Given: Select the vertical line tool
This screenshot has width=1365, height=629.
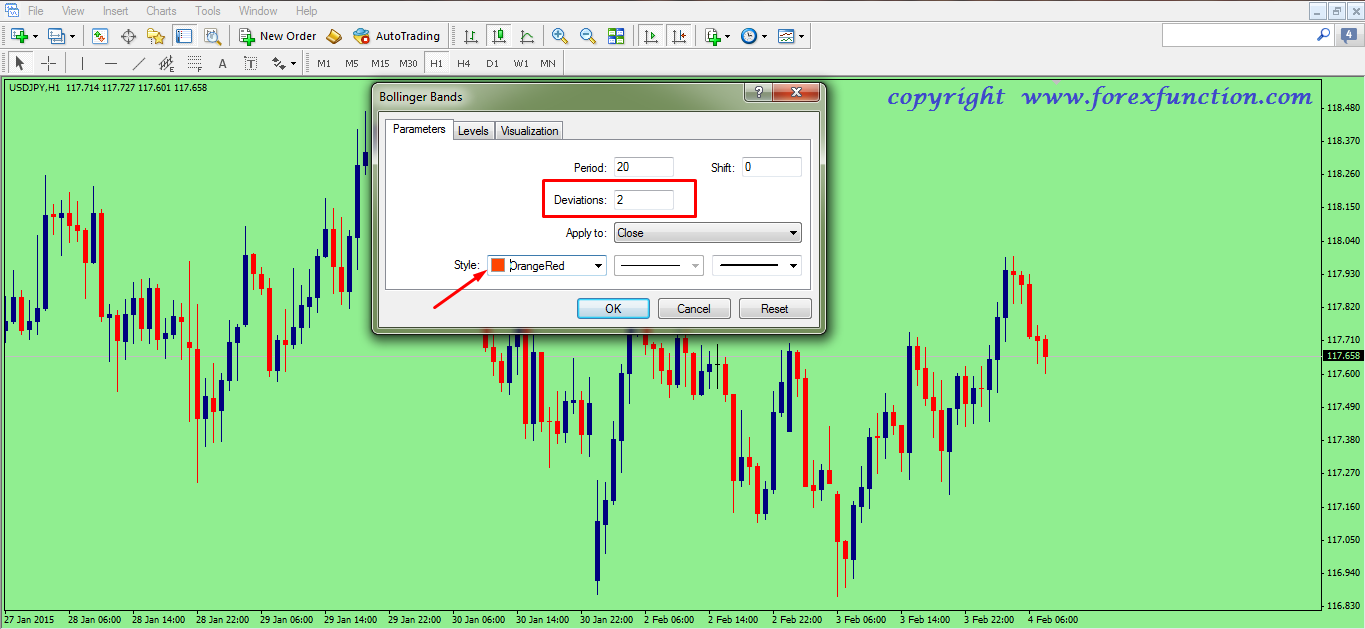Looking at the screenshot, I should pyautogui.click(x=82, y=63).
